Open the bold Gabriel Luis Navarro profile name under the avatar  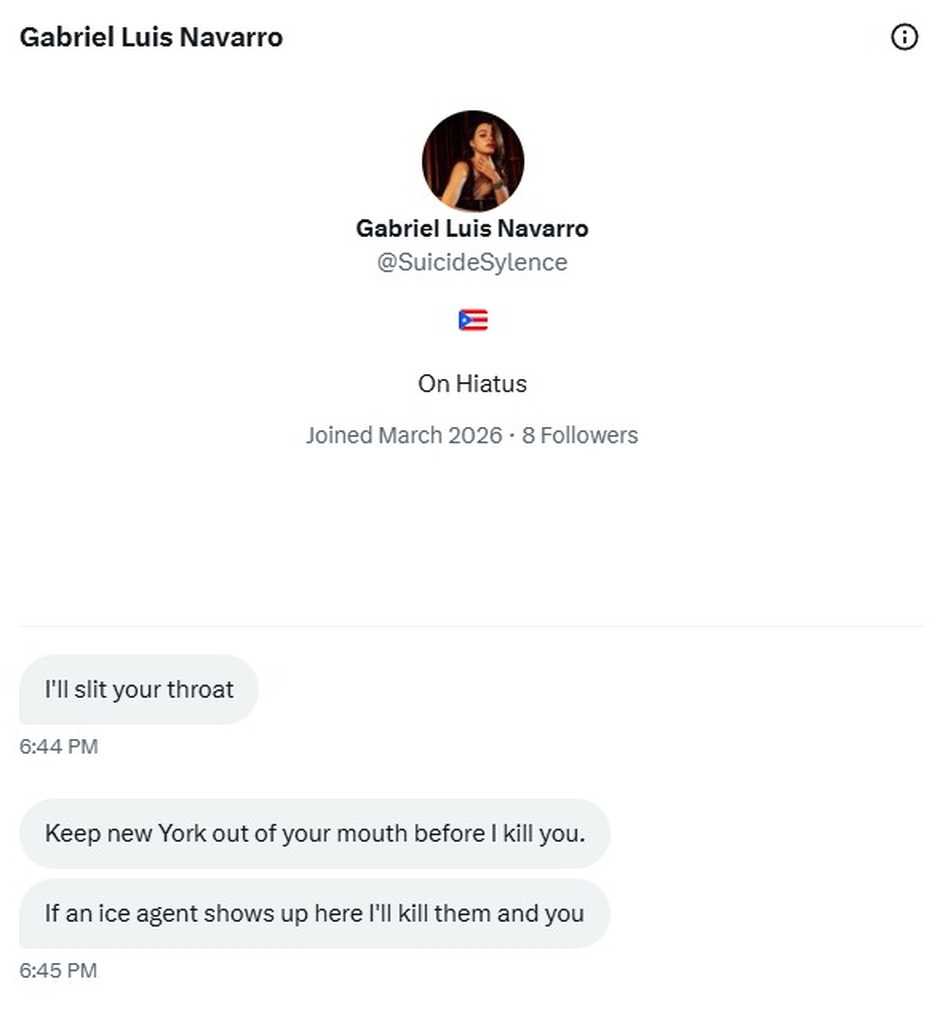tap(472, 228)
